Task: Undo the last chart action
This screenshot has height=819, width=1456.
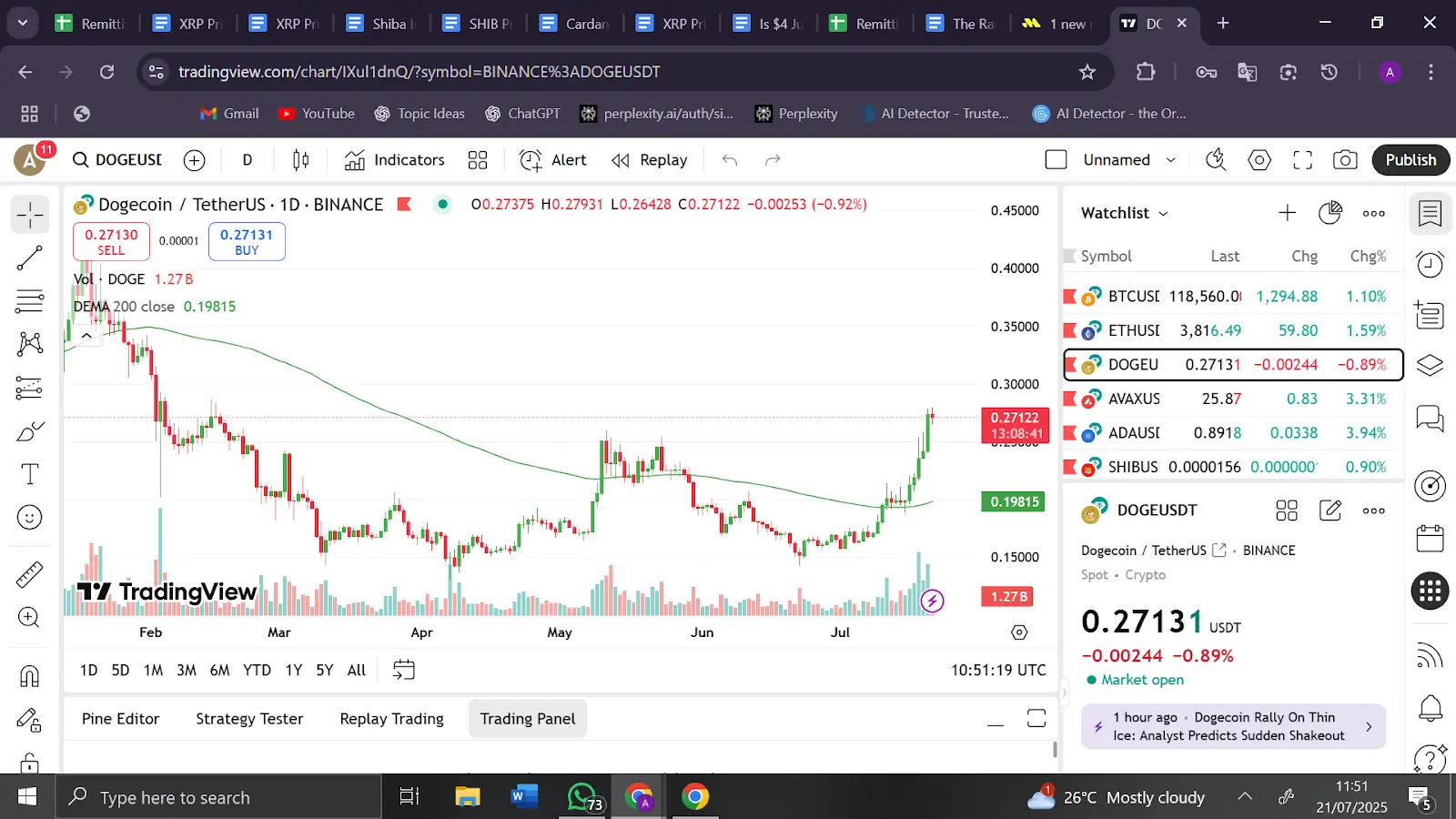Action: tap(730, 160)
